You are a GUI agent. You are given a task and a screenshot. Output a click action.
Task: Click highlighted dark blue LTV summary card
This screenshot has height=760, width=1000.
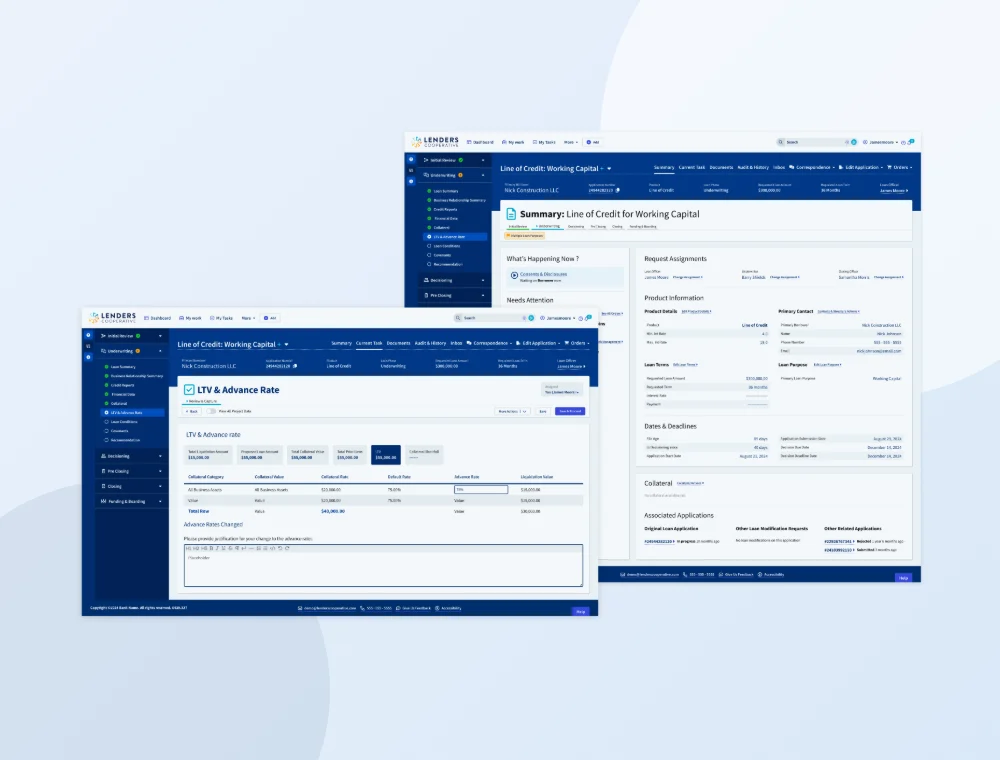pos(386,455)
